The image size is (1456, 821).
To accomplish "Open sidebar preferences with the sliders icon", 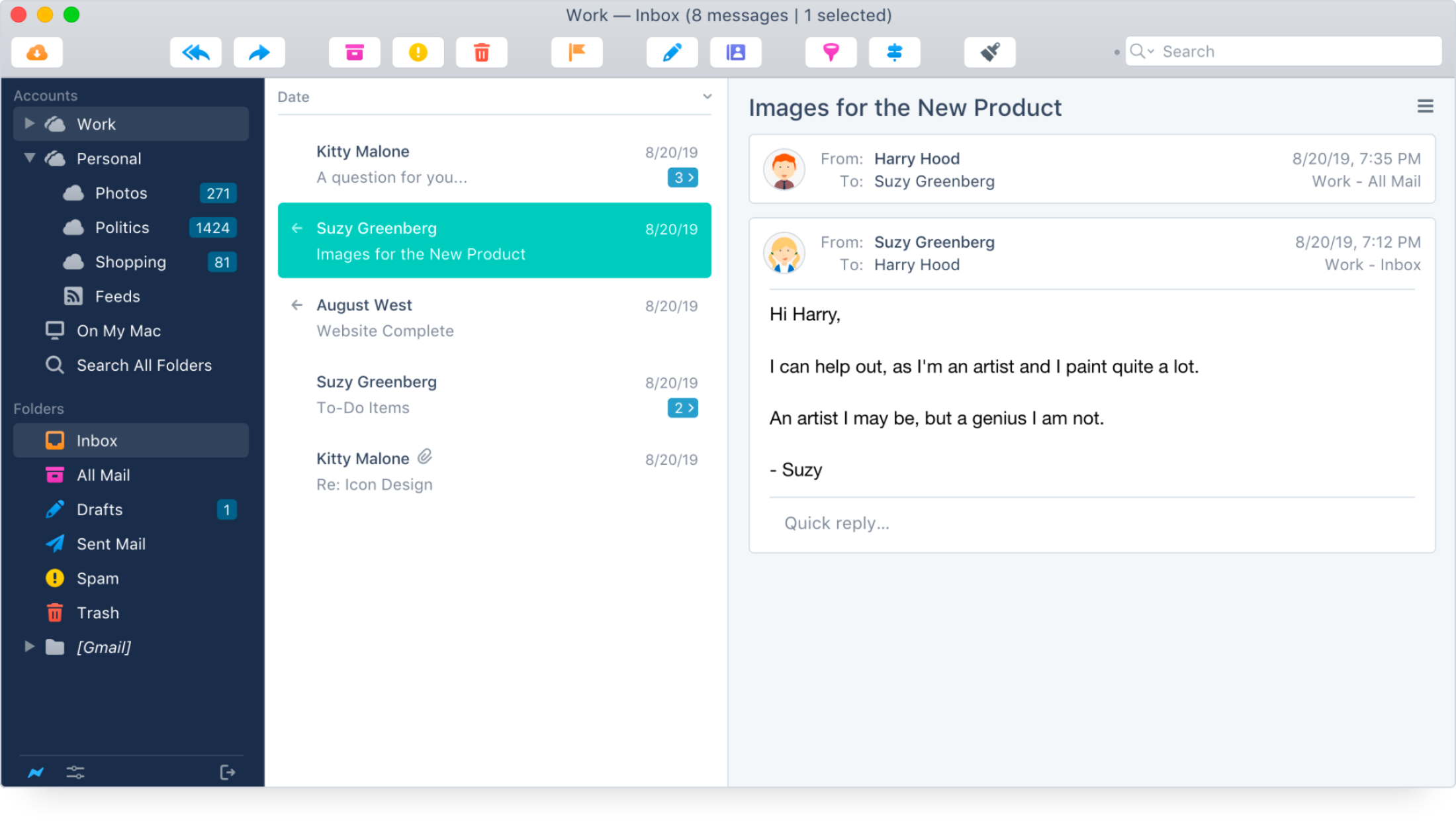I will (x=75, y=771).
